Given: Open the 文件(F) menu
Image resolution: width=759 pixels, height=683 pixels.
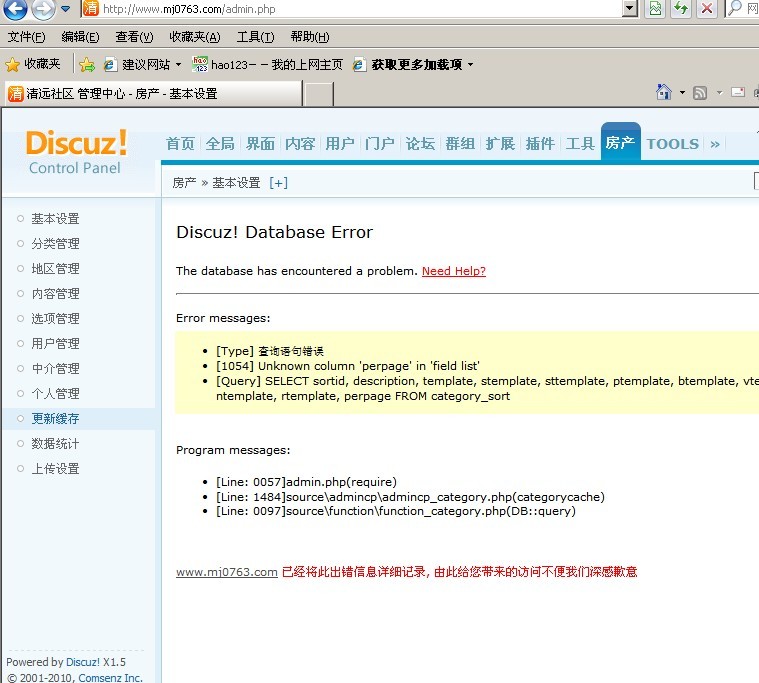Looking at the screenshot, I should click(26, 37).
